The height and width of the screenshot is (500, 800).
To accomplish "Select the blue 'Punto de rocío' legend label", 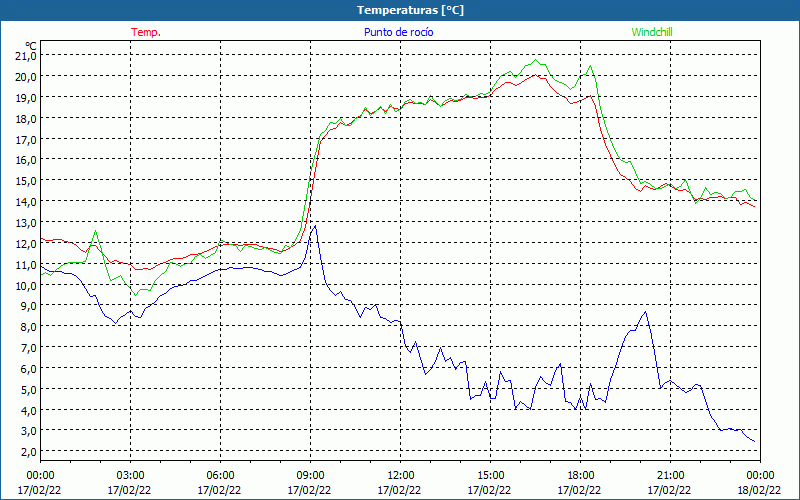I will click(398, 32).
